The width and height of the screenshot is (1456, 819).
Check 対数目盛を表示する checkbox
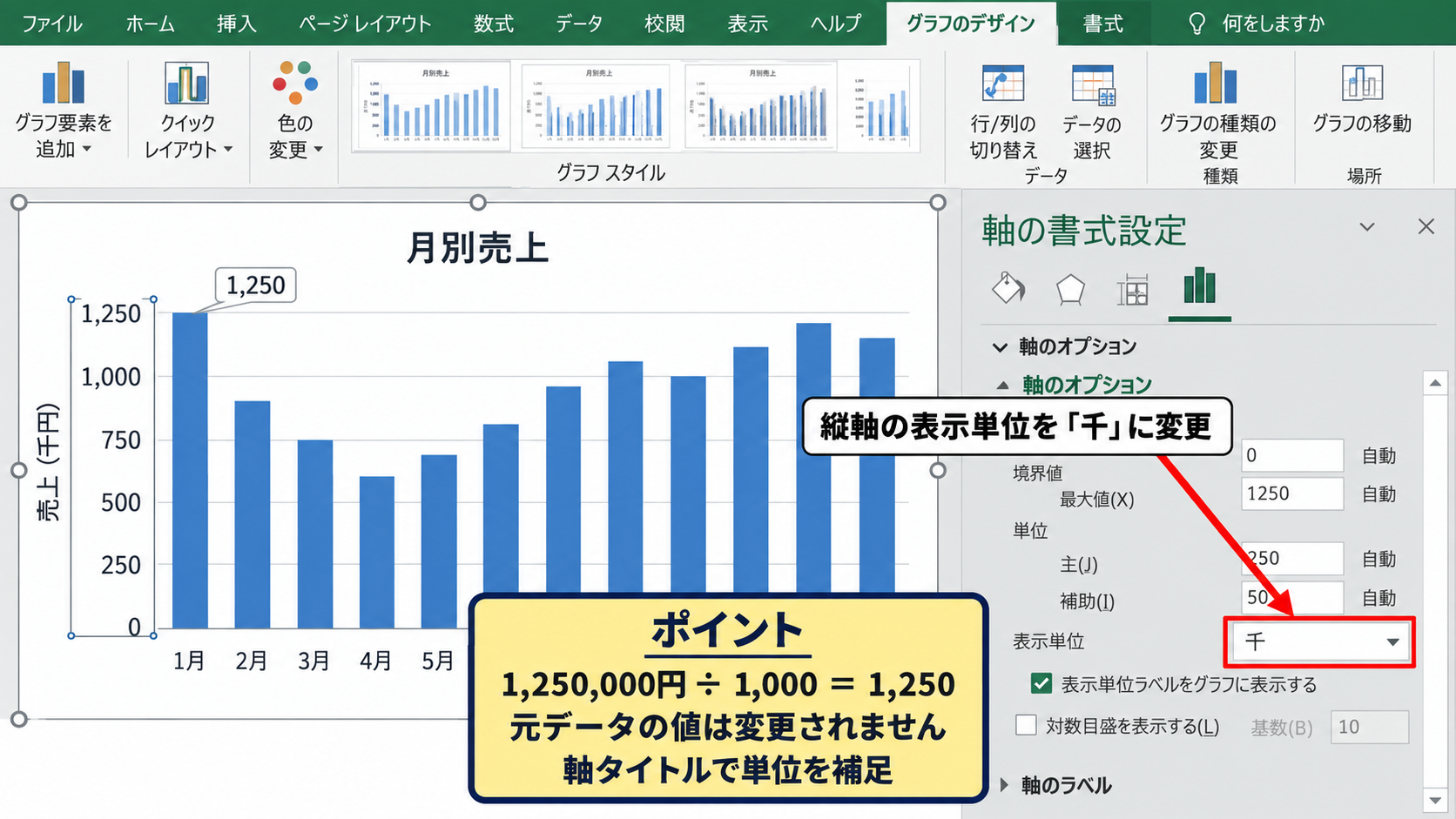[x=1027, y=725]
